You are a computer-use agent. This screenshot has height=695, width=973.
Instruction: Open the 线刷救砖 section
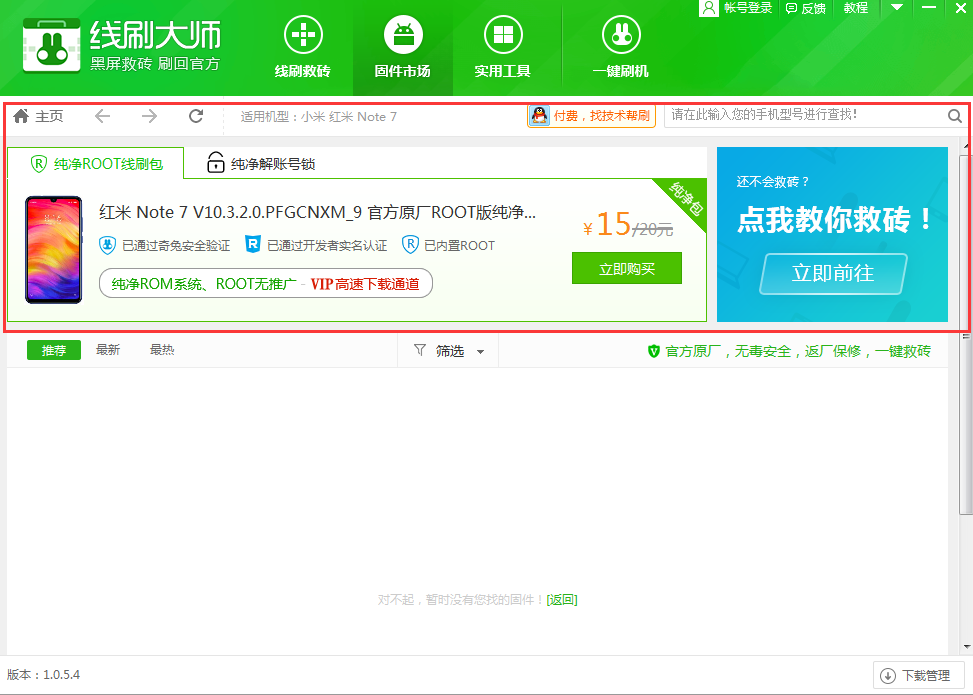click(303, 47)
